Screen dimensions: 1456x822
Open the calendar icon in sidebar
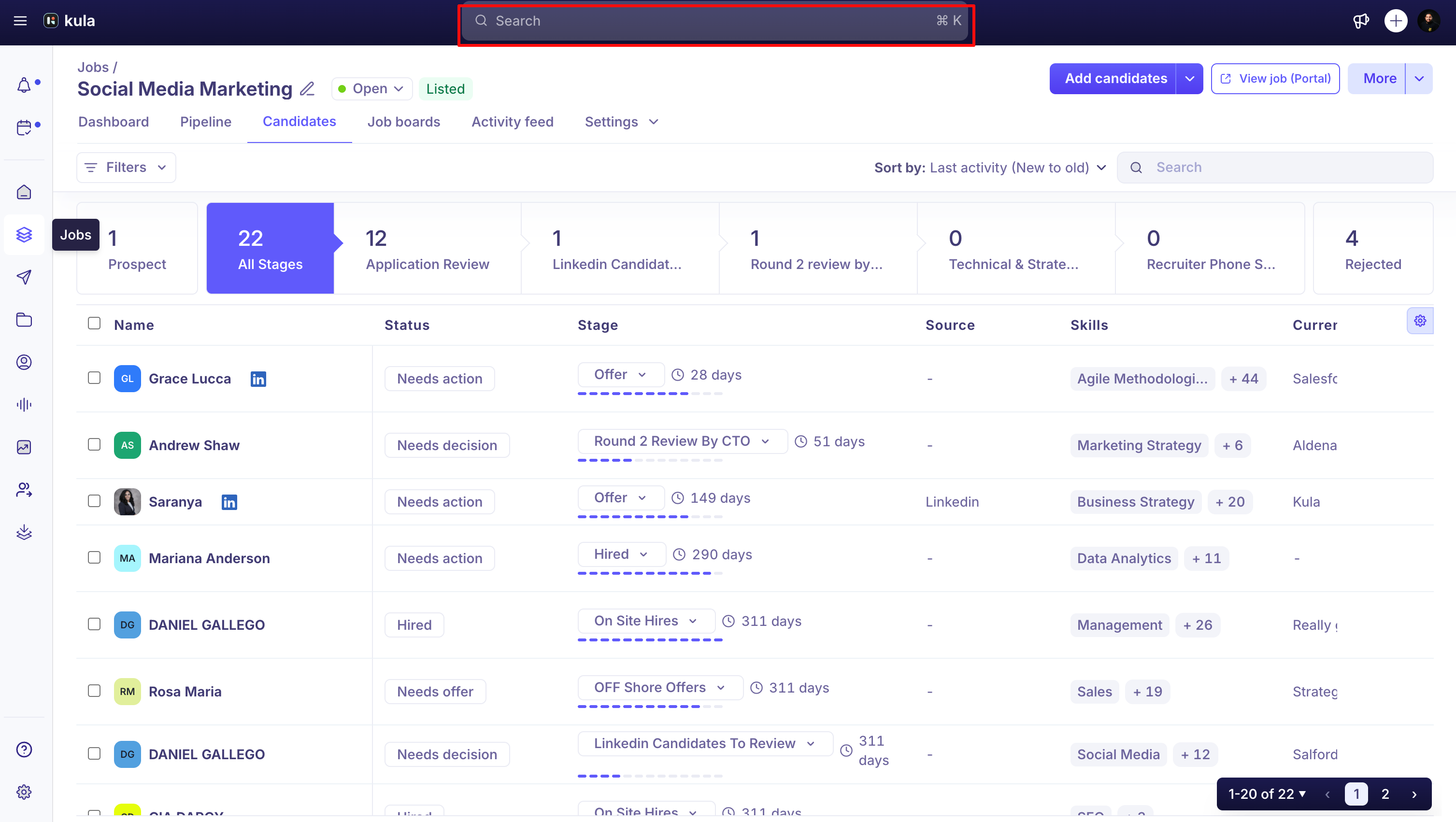(x=24, y=127)
